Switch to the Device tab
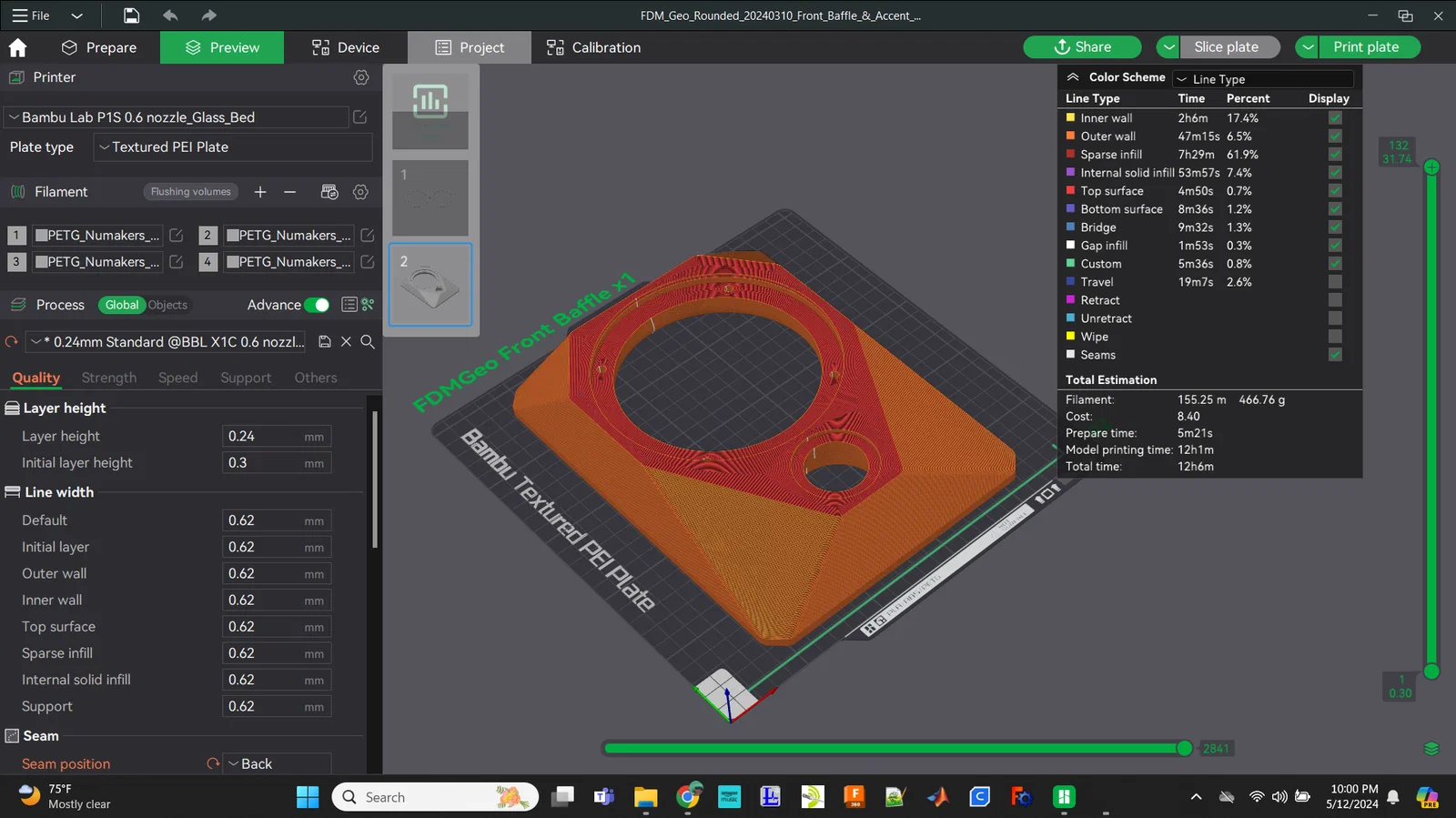This screenshot has height=818, width=1456. tap(346, 47)
